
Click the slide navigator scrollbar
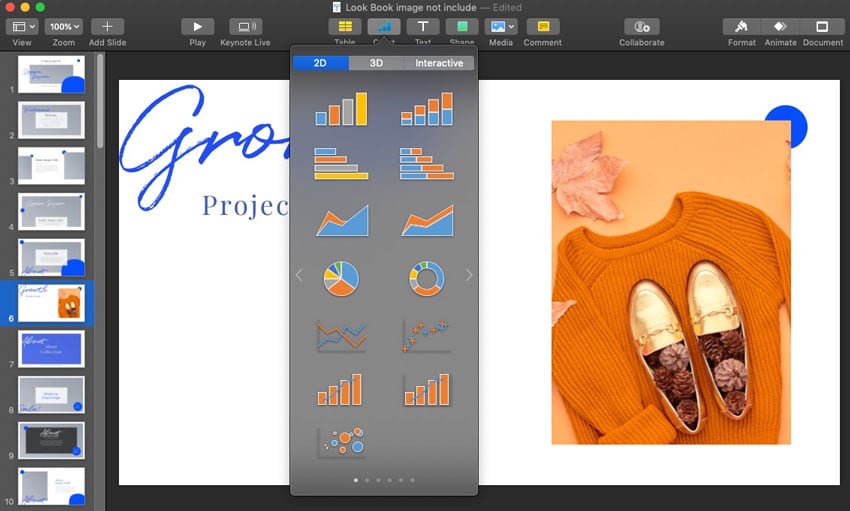click(x=100, y=101)
